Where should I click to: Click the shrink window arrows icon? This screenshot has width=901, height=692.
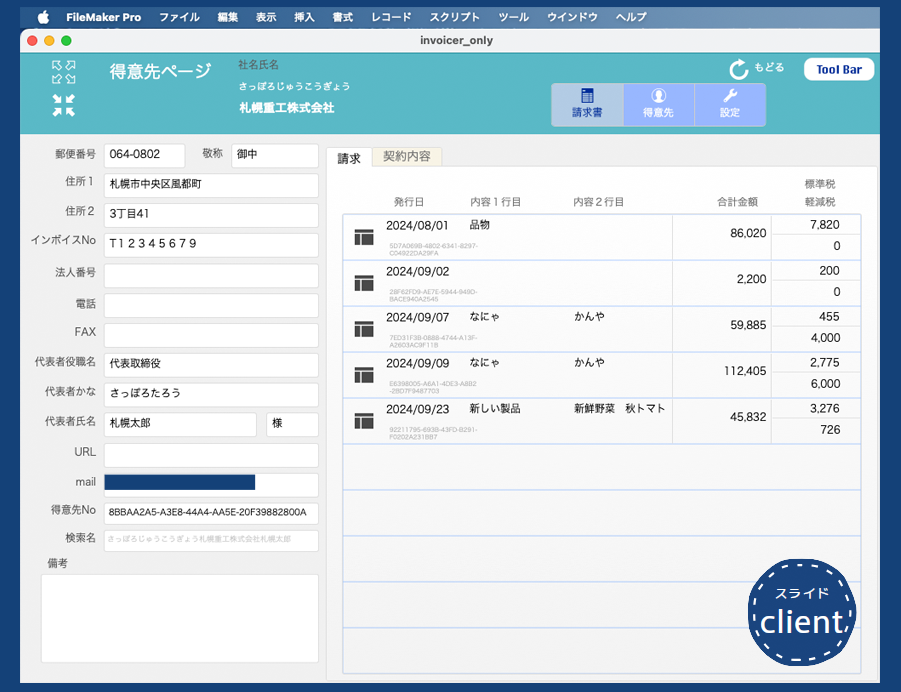tap(64, 105)
